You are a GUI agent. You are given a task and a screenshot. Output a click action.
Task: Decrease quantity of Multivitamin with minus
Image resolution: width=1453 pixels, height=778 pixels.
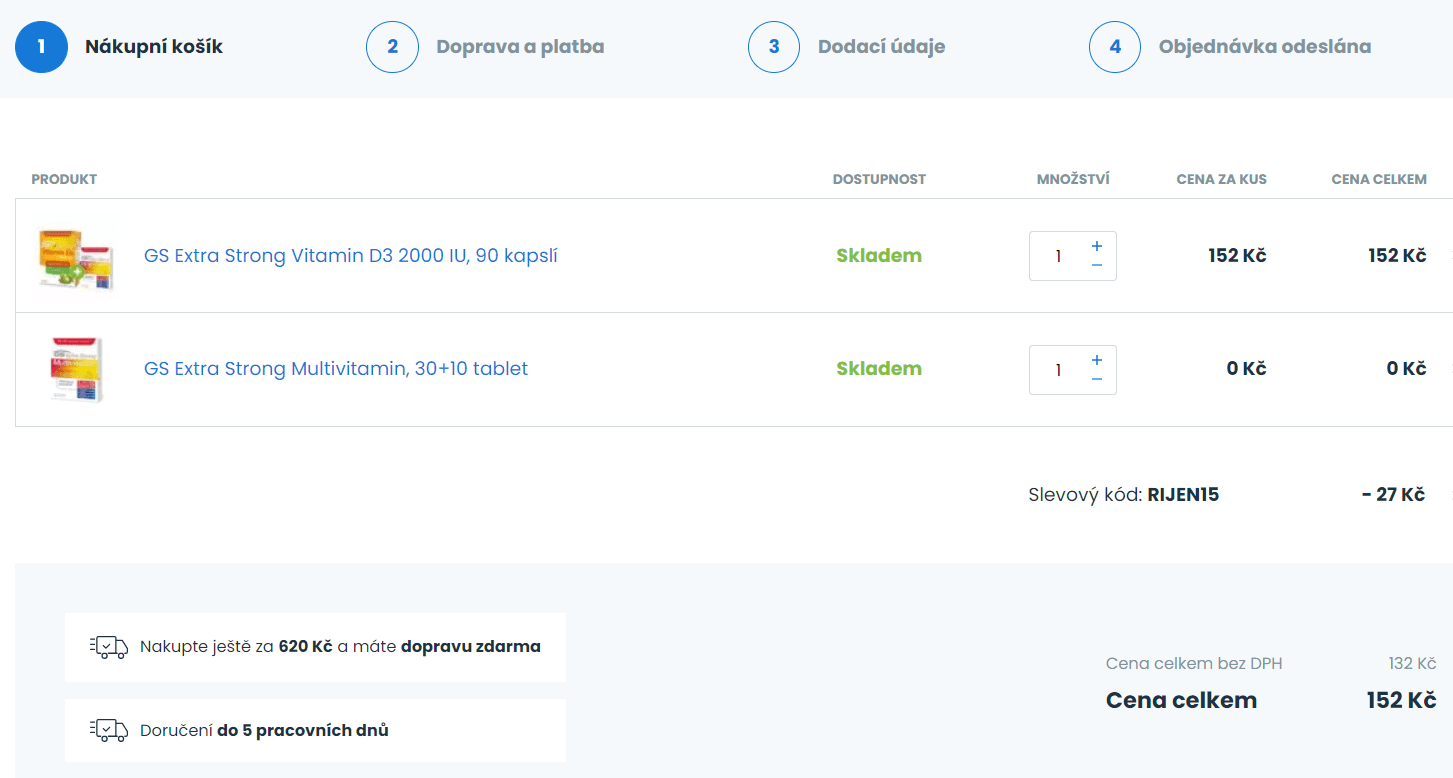coord(1097,379)
